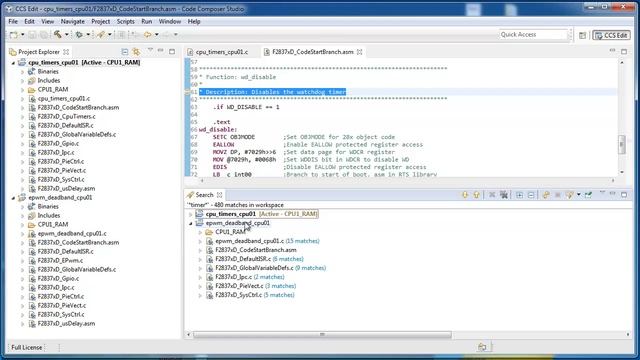Maximize the Project Explorer panel
Screen dimensions: 640x360
pos(172,52)
